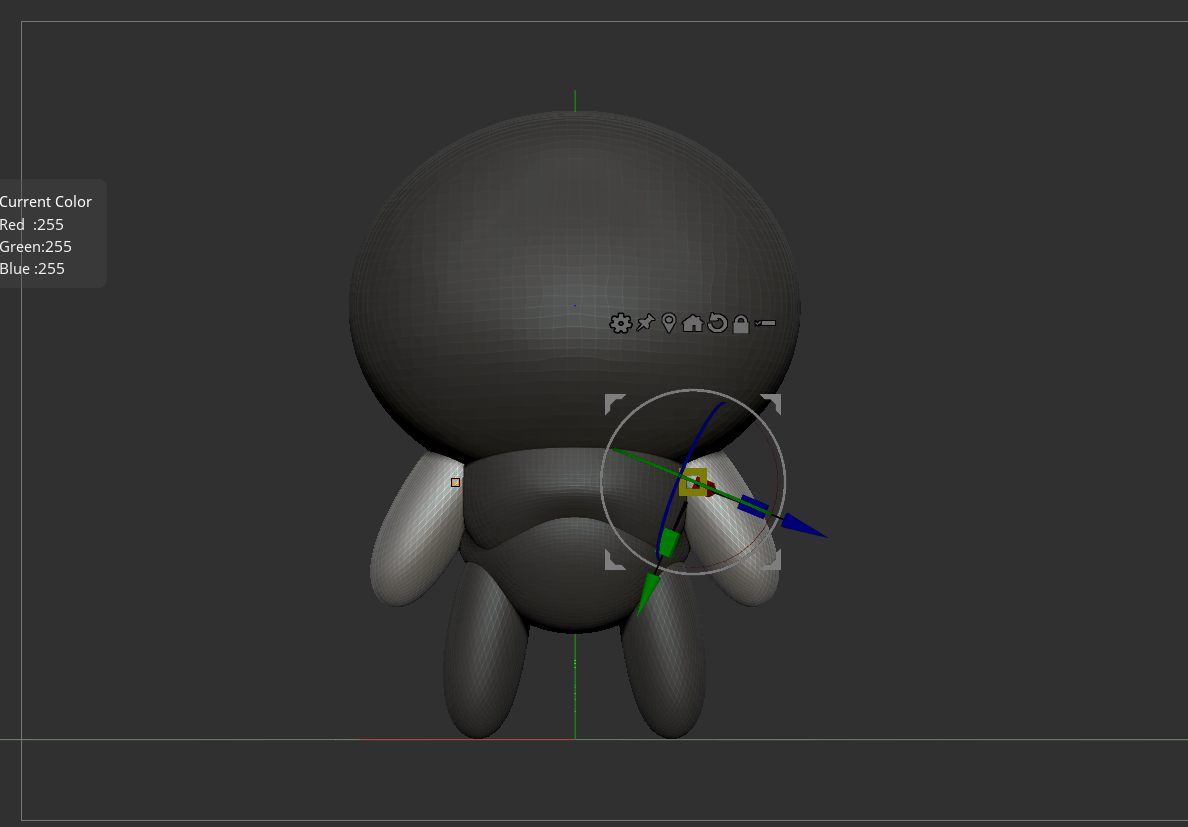The width and height of the screenshot is (1188, 827).
Task: Click the blue rectangular scale handle
Action: 753,506
